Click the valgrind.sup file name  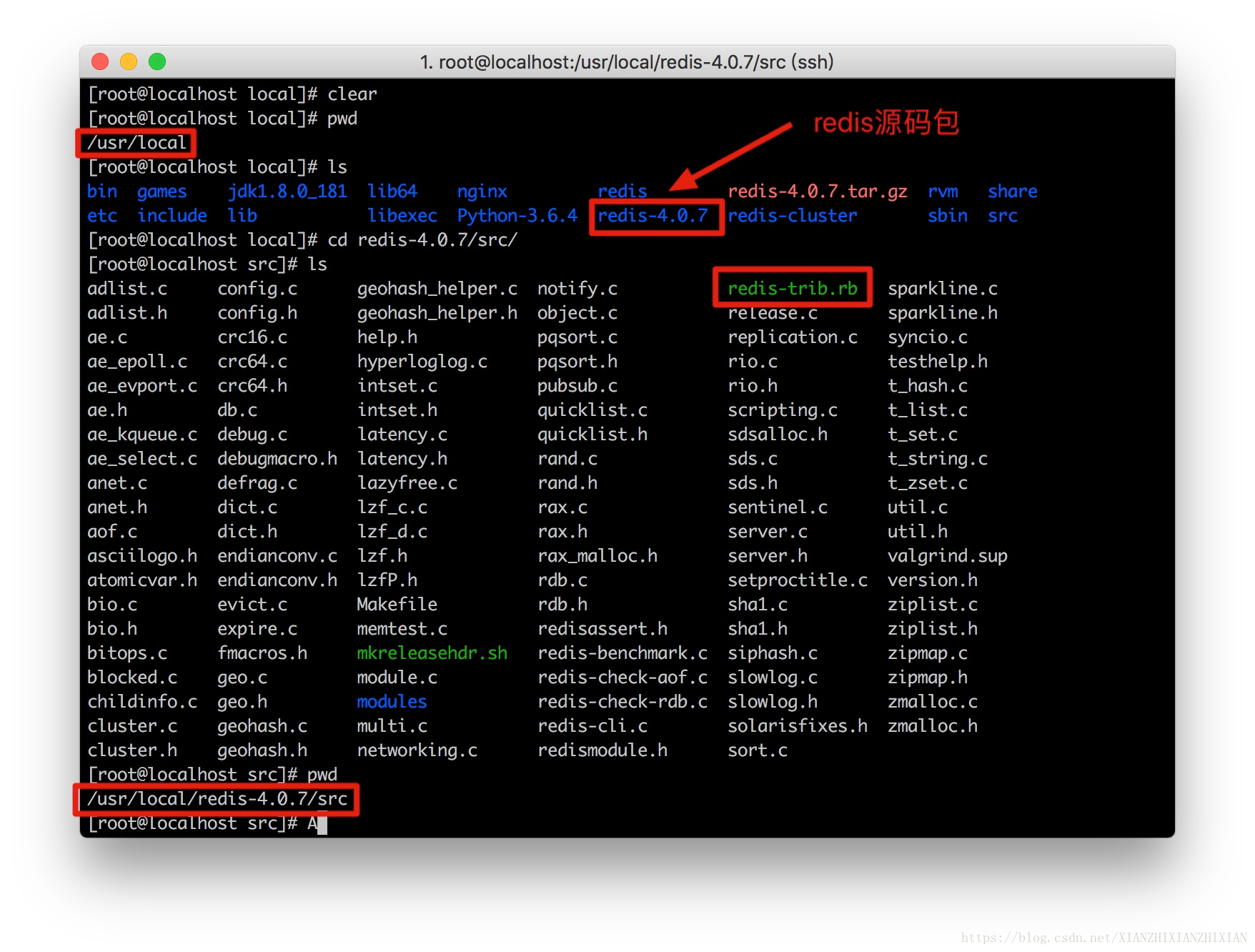point(948,556)
